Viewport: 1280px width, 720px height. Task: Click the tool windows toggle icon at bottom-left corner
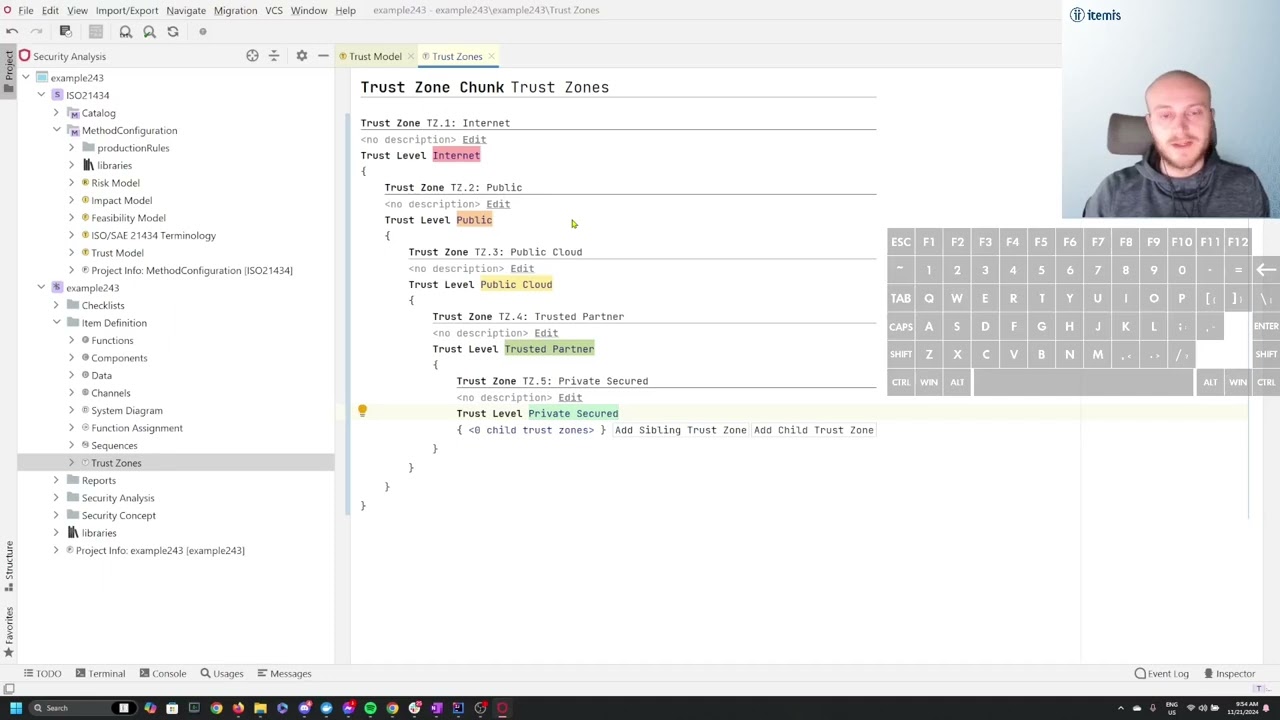coord(8,688)
